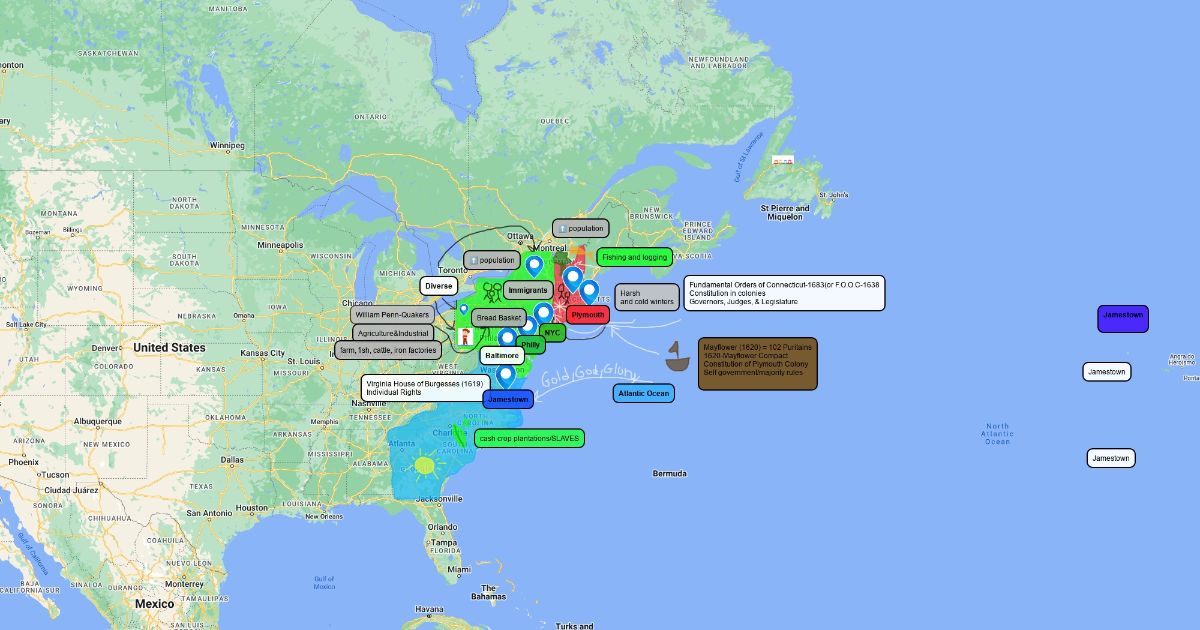
Task: Click the Winnipeg city label
Action: [227, 145]
